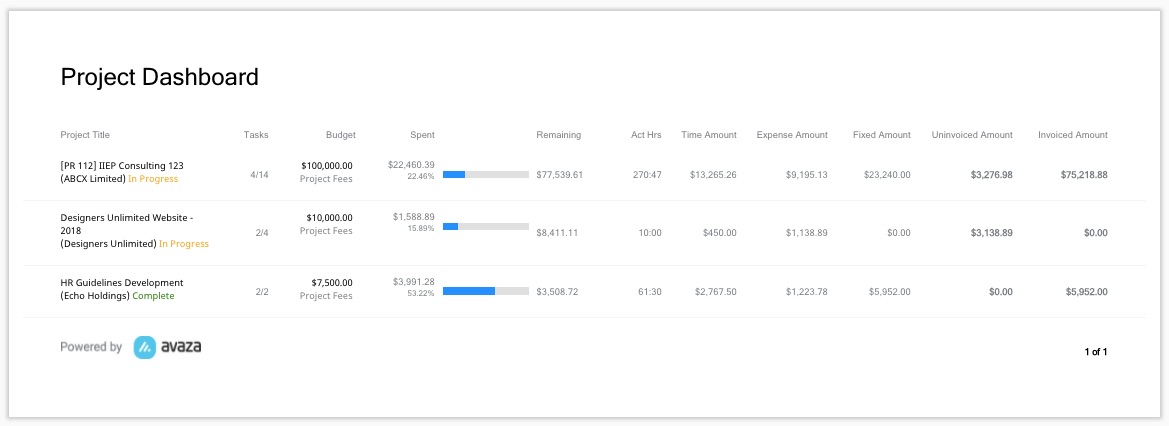The width and height of the screenshot is (1169, 426).
Task: Click the green Complete status label
Action: pyautogui.click(x=153, y=295)
